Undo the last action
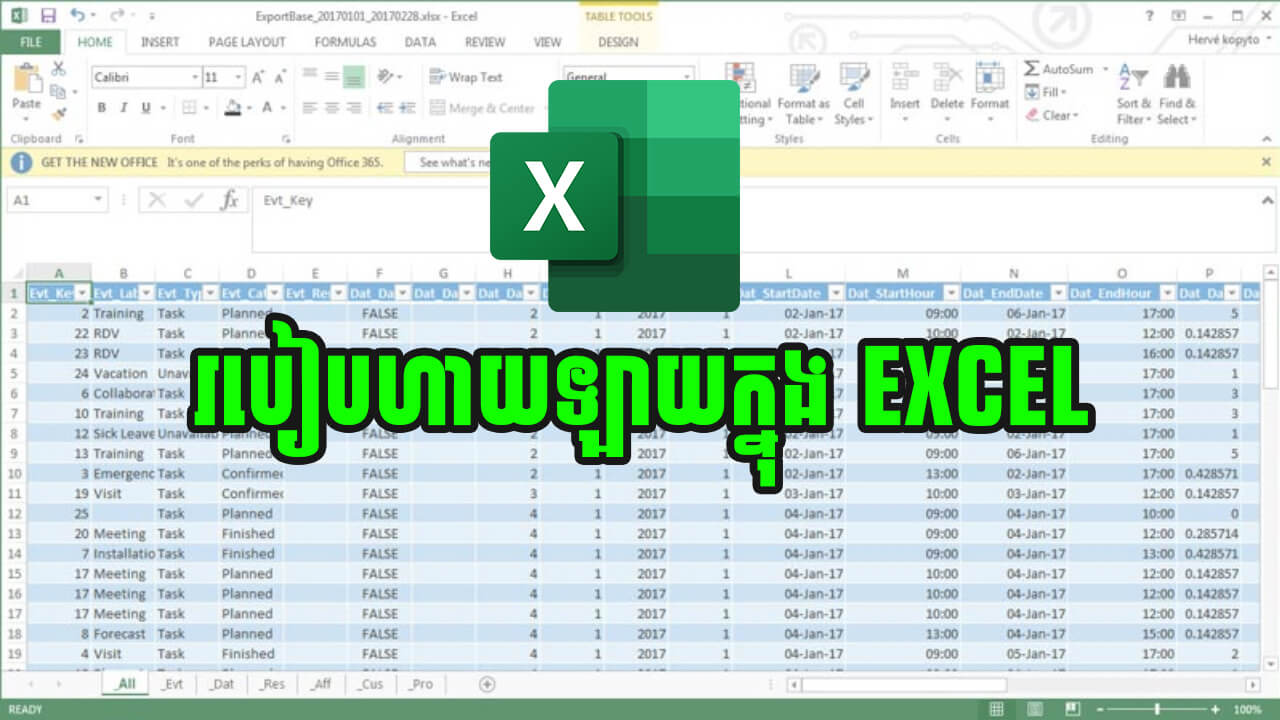 pyautogui.click(x=78, y=16)
